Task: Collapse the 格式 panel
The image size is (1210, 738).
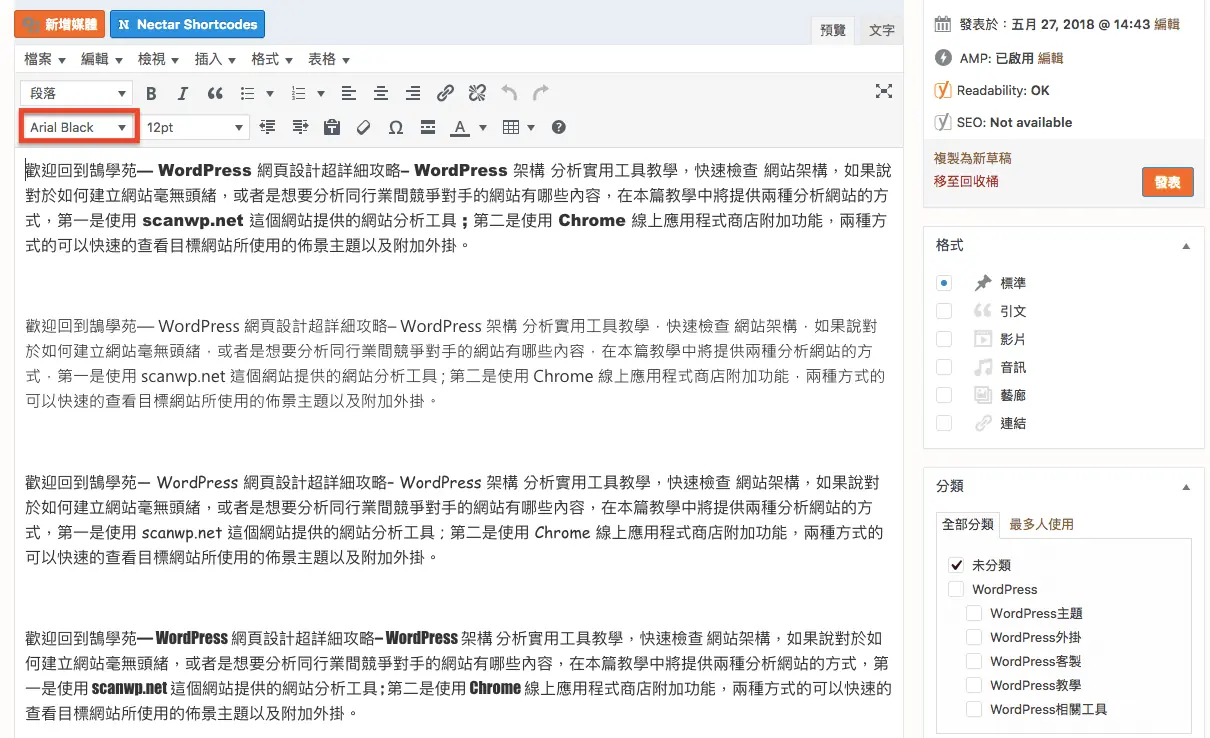Action: (1186, 245)
